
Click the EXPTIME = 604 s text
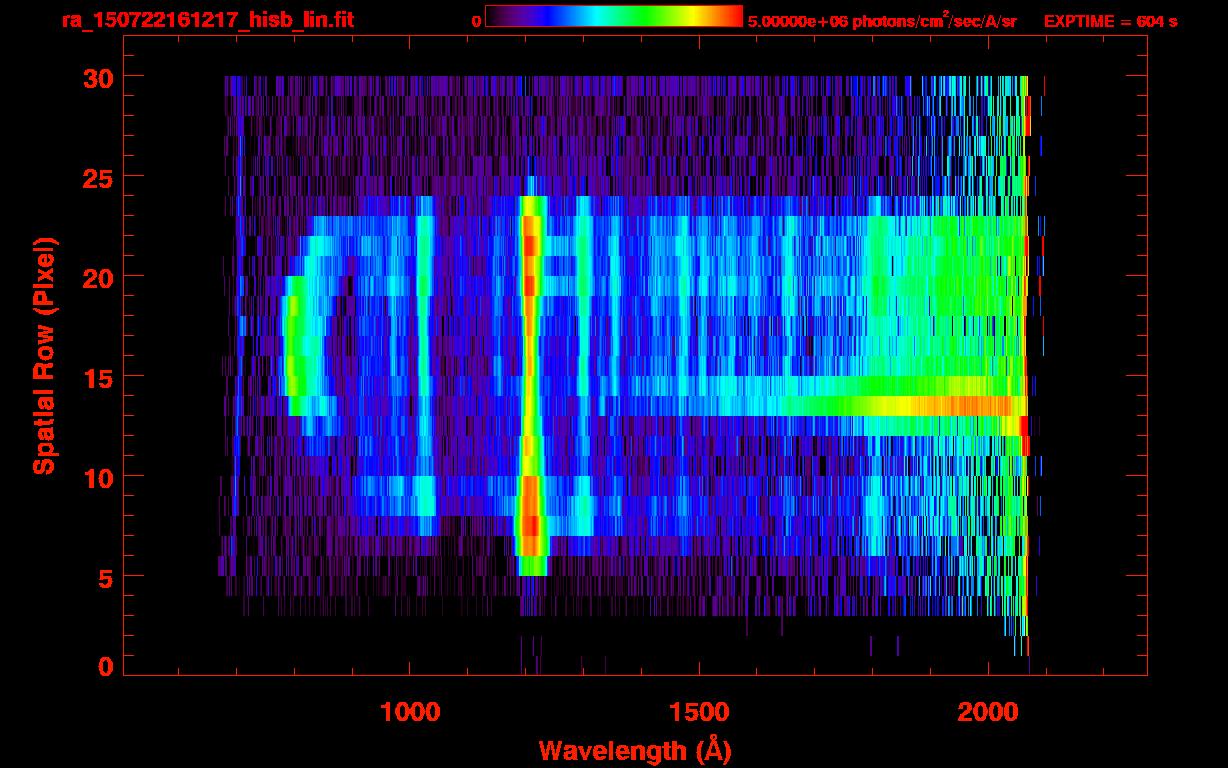tap(1110, 21)
